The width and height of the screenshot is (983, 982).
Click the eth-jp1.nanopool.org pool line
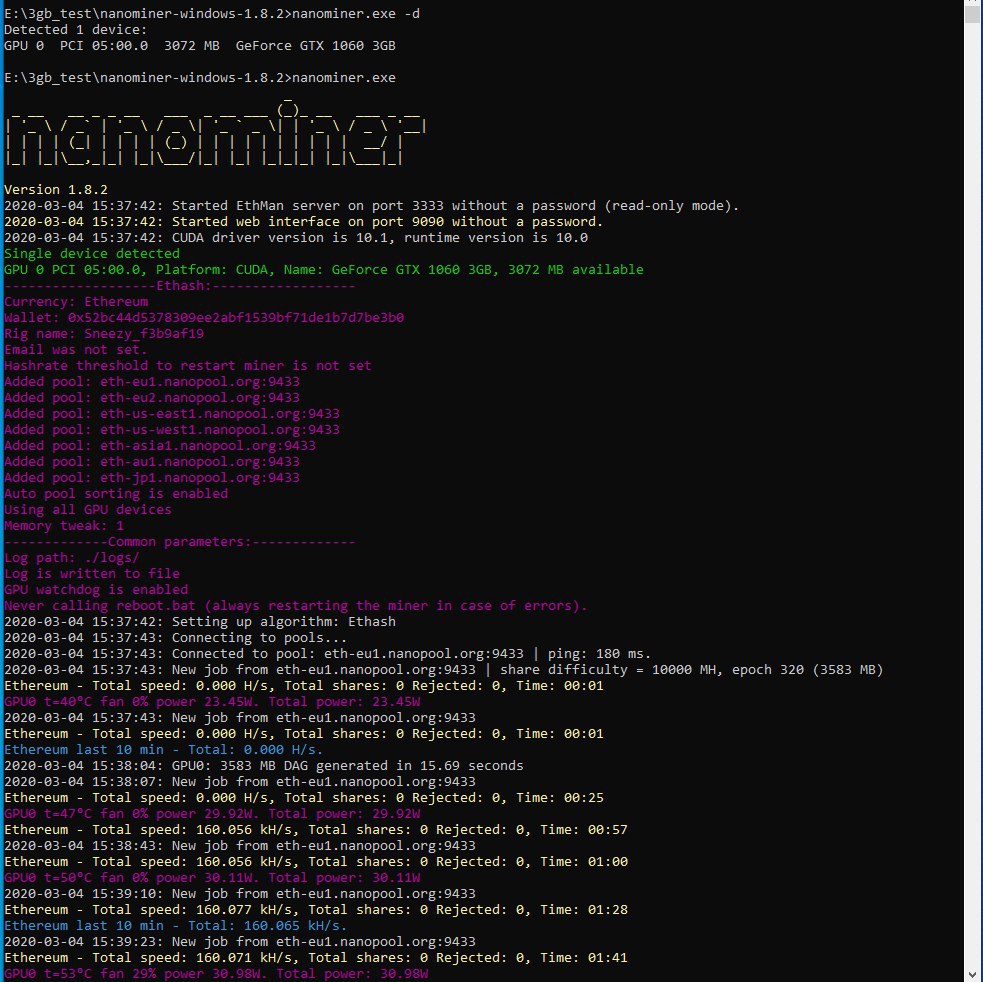coord(152,477)
